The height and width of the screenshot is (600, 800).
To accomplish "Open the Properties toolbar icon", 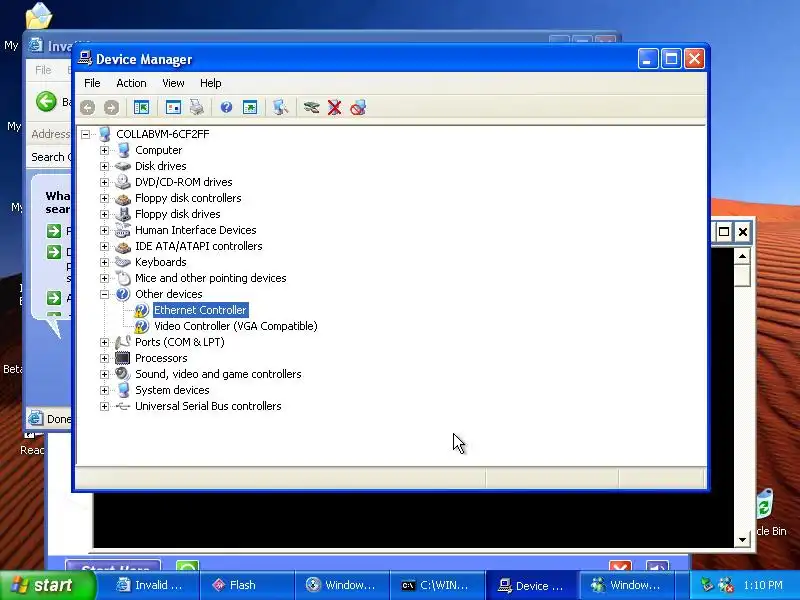I will pyautogui.click(x=173, y=107).
